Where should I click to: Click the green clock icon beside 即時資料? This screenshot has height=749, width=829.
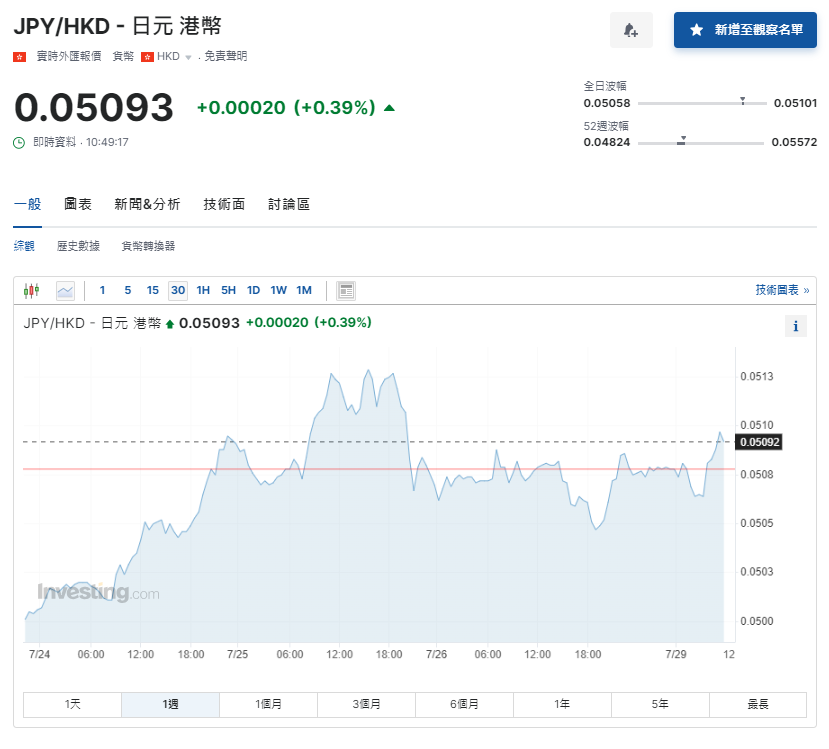tap(19, 143)
